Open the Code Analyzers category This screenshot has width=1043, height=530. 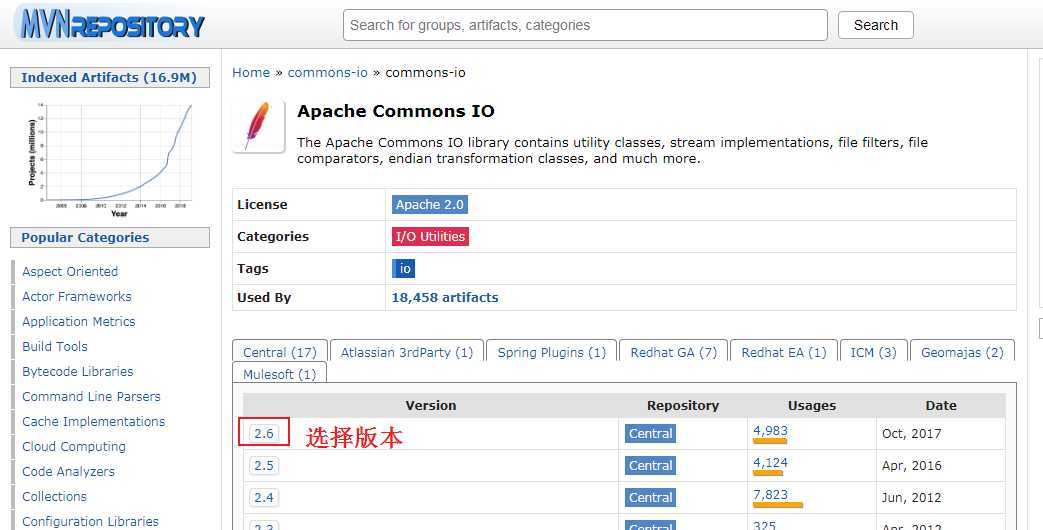(x=69, y=471)
